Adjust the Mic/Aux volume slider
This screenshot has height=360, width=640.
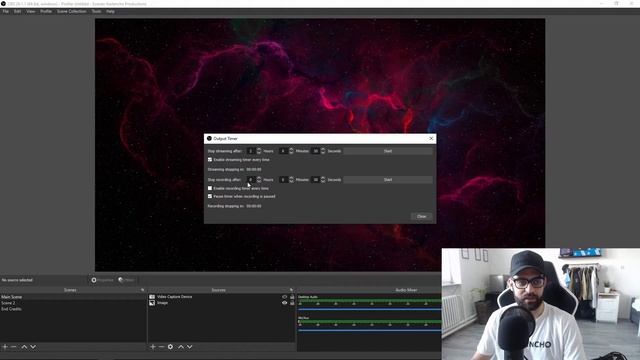click(x=370, y=331)
